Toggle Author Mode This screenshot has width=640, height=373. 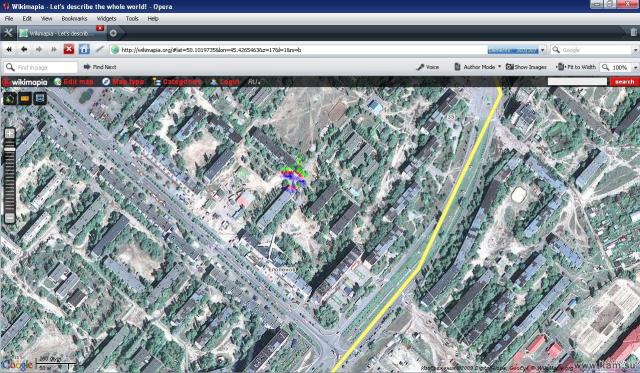coord(474,67)
